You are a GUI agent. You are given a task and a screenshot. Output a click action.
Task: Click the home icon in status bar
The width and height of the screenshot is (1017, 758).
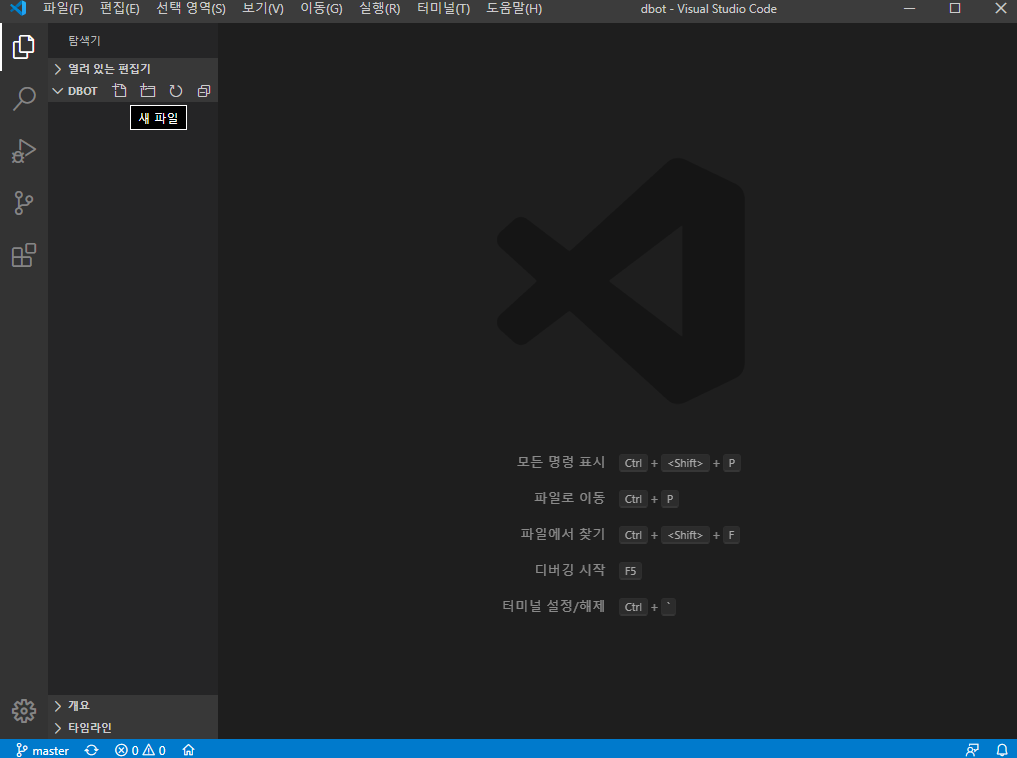coord(188,750)
